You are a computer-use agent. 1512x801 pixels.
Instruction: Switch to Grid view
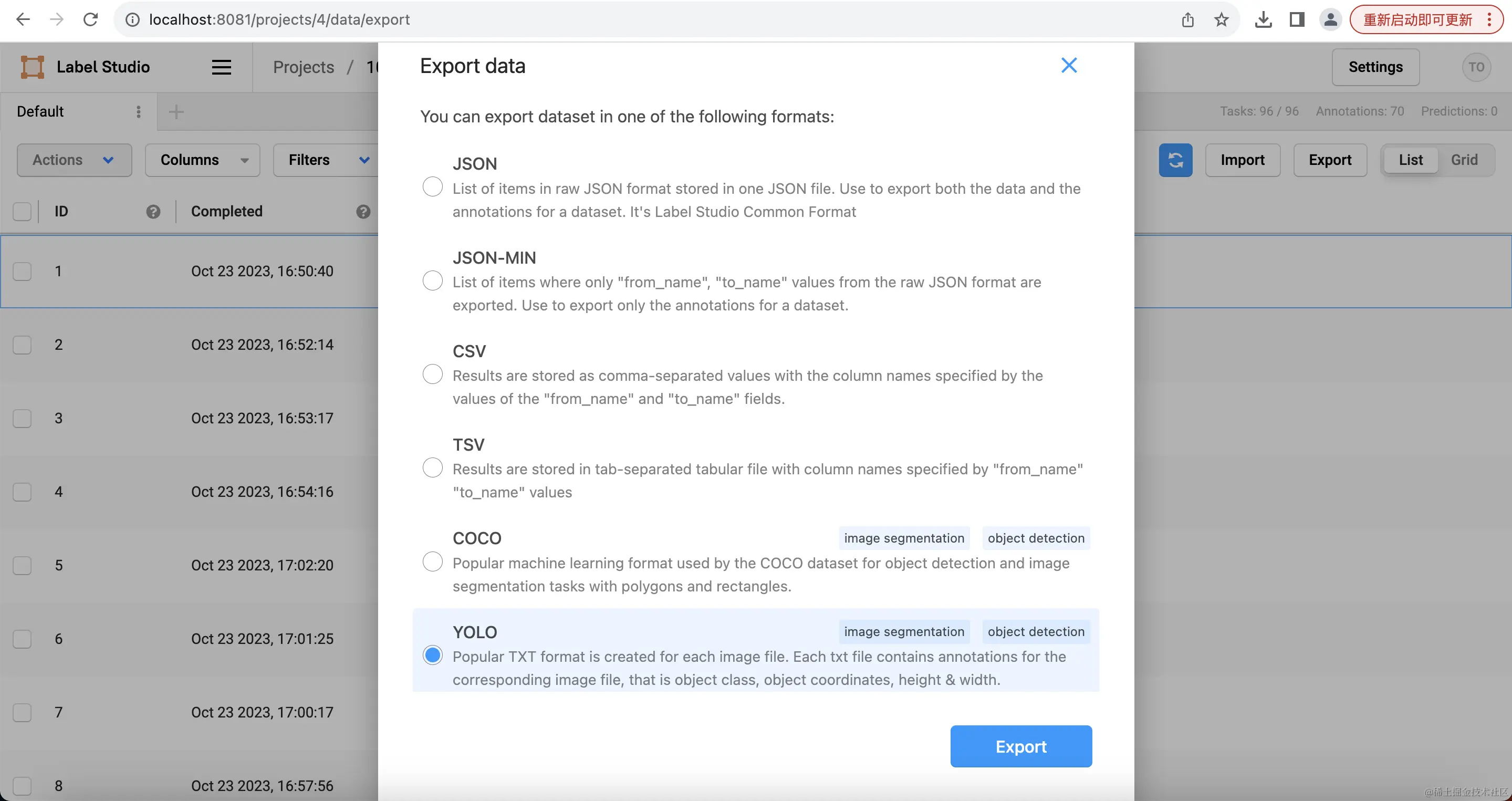click(1464, 160)
